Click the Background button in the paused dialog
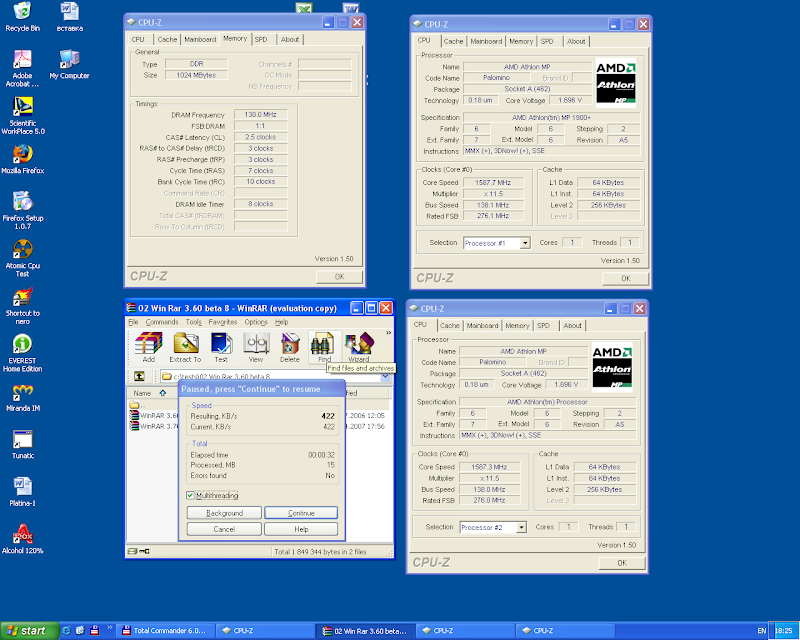This screenshot has height=640, width=800. coord(224,513)
